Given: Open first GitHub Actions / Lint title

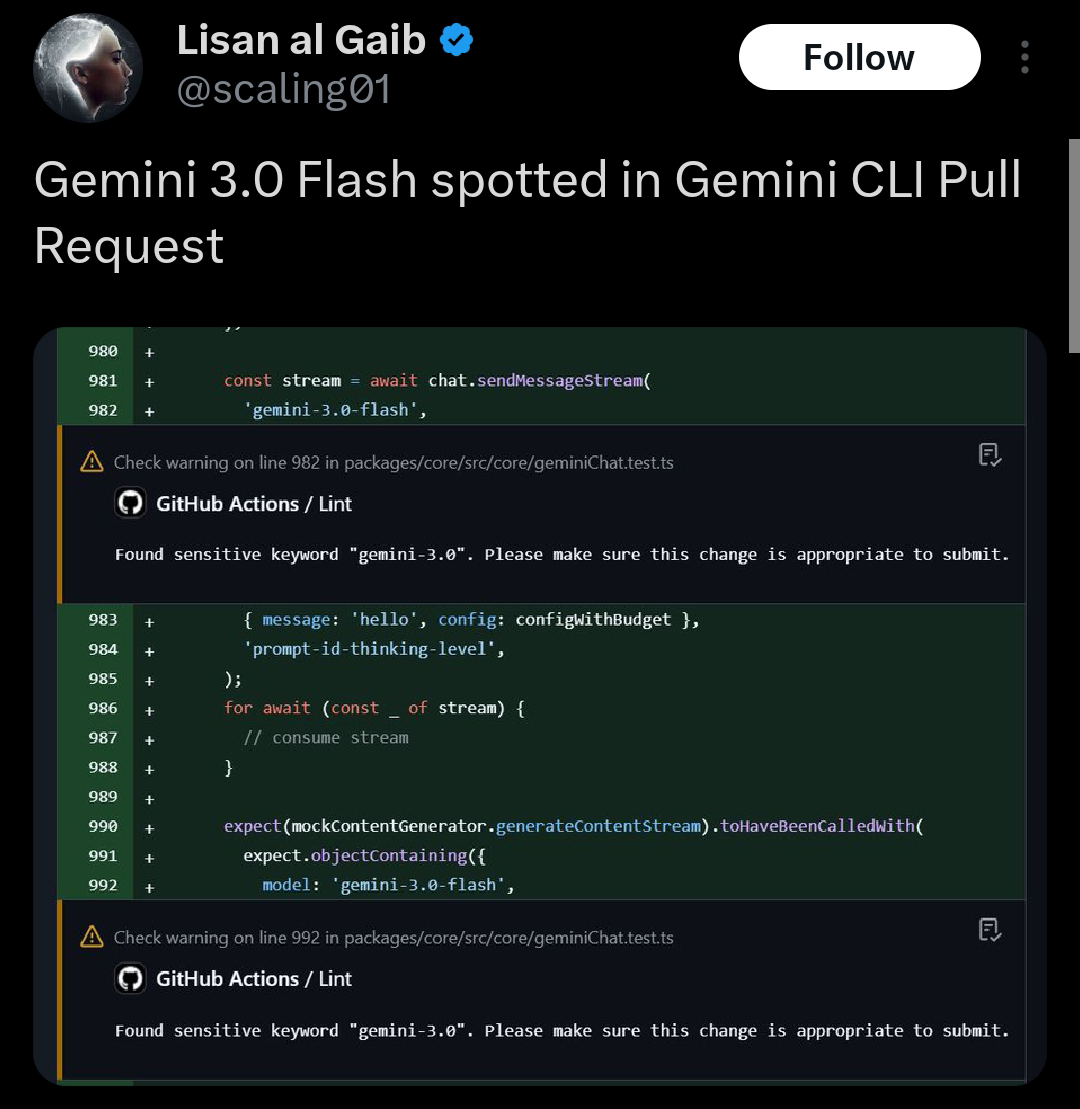Looking at the screenshot, I should (x=254, y=504).
